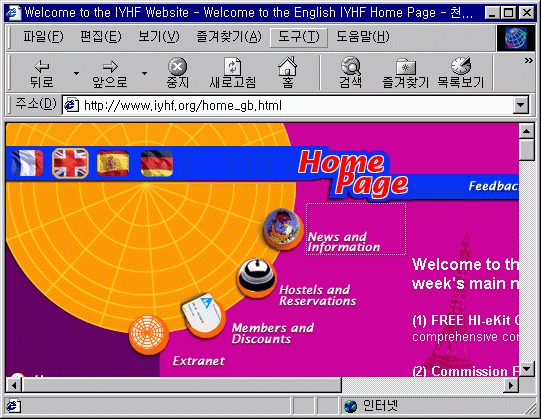Screen dimensions: 541x419
Task: Minimize the browser window
Action: 493,13
